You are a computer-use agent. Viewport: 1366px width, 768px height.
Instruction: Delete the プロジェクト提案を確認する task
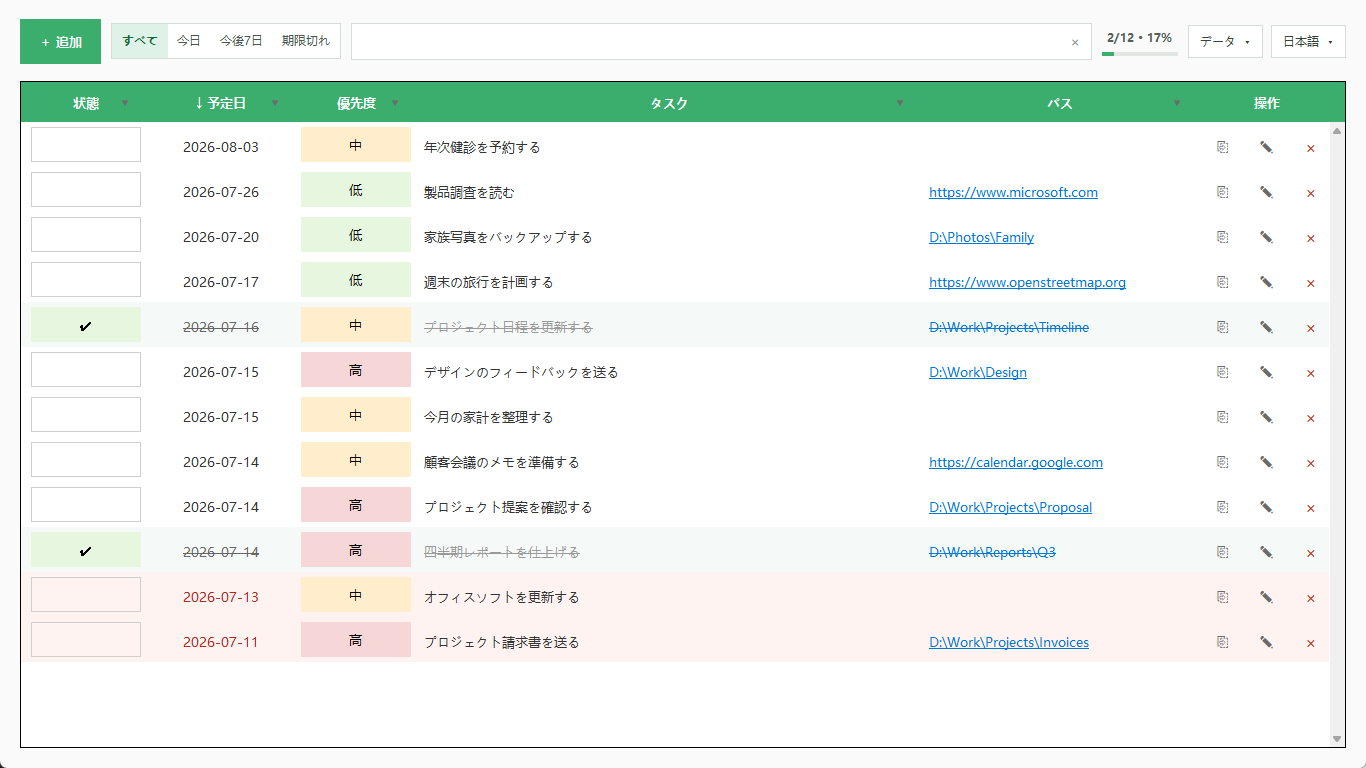coord(1310,508)
